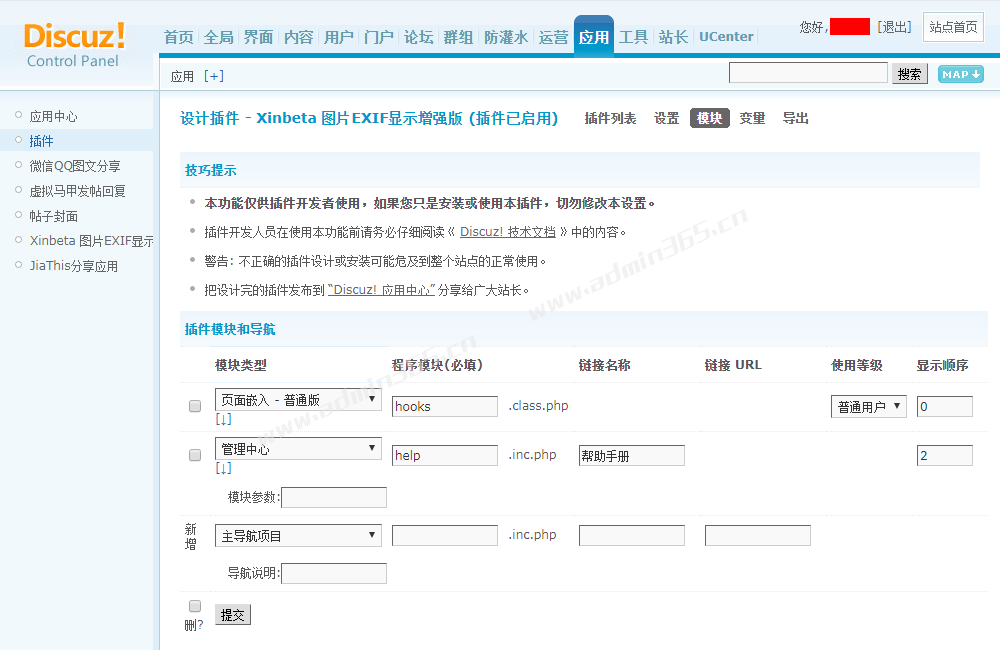Switch to the 设置 tab
Image resolution: width=1000 pixels, height=650 pixels.
666,118
